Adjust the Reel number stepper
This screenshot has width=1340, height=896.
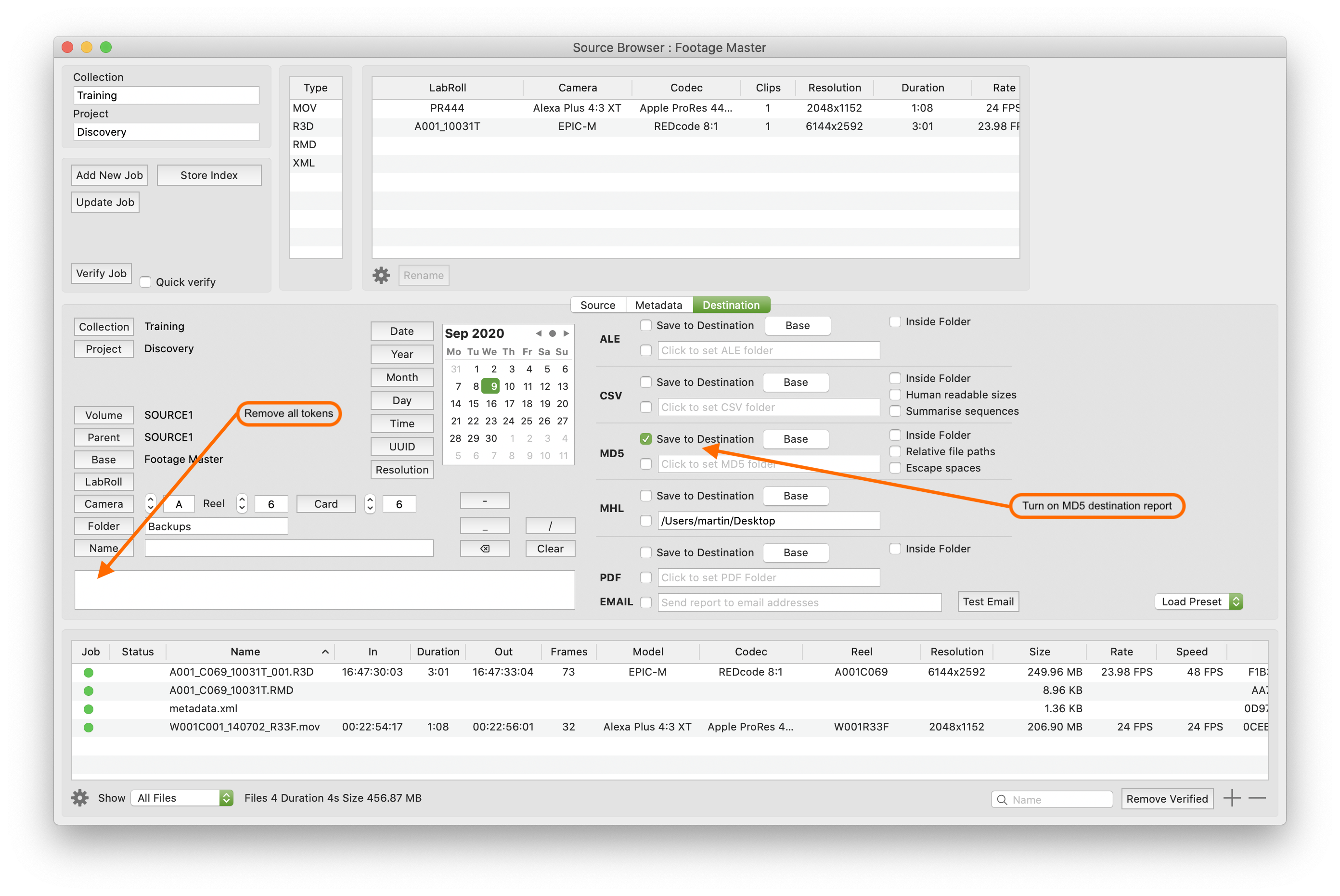click(242, 503)
